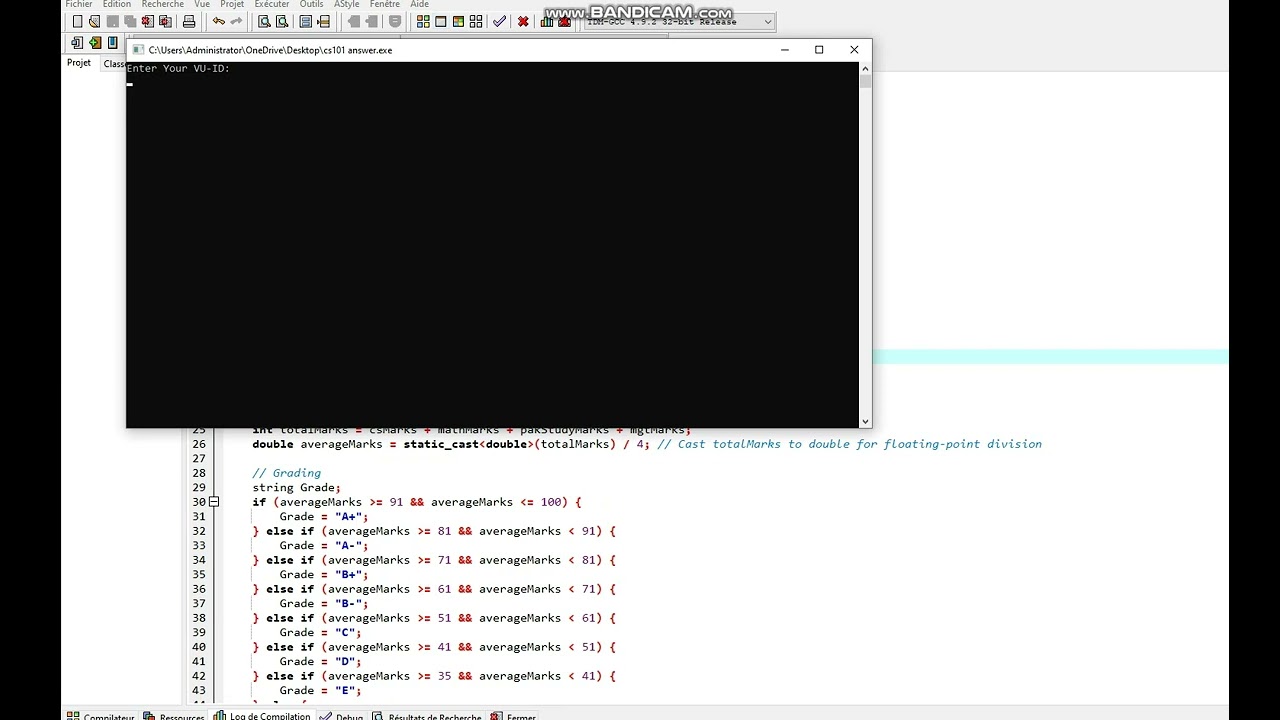This screenshot has width=1280, height=720.
Task: Click the 'double averageMarks' declaration line
Action: pos(647,444)
